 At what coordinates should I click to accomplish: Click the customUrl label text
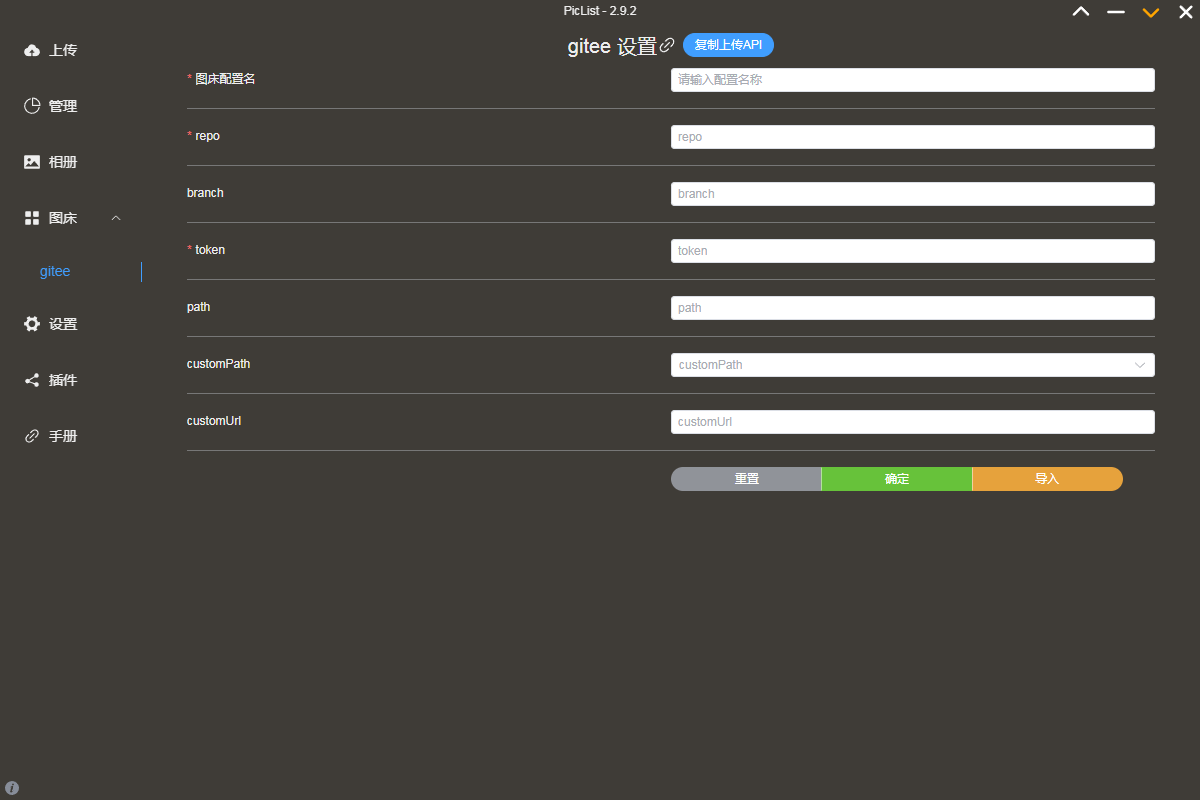pyautogui.click(x=214, y=421)
